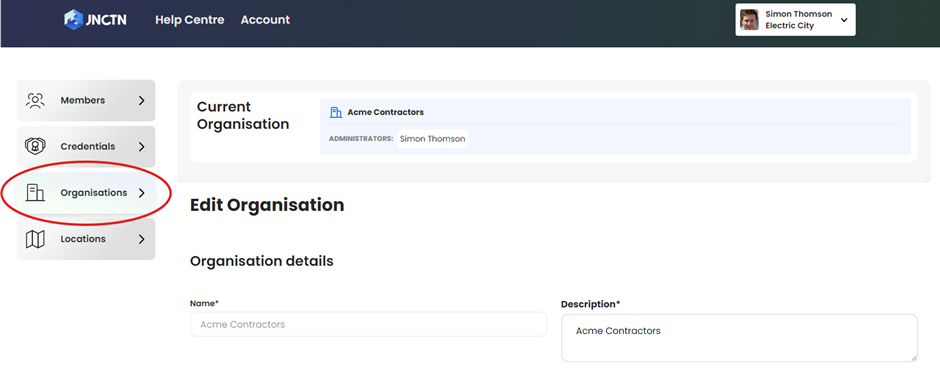Click the blue building icon beside Acme Contractors

(336, 112)
